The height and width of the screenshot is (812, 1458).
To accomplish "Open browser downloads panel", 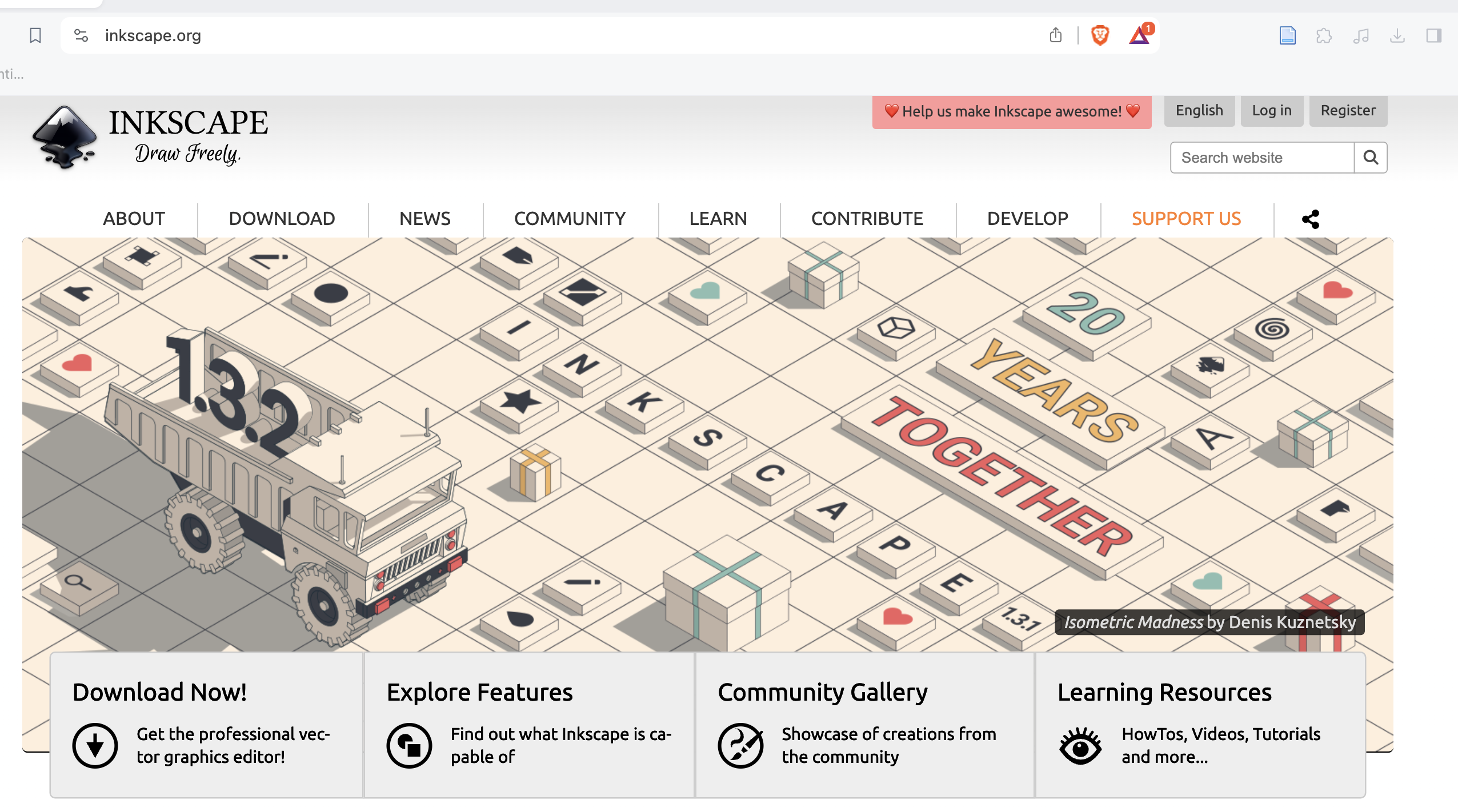I will (x=1397, y=35).
